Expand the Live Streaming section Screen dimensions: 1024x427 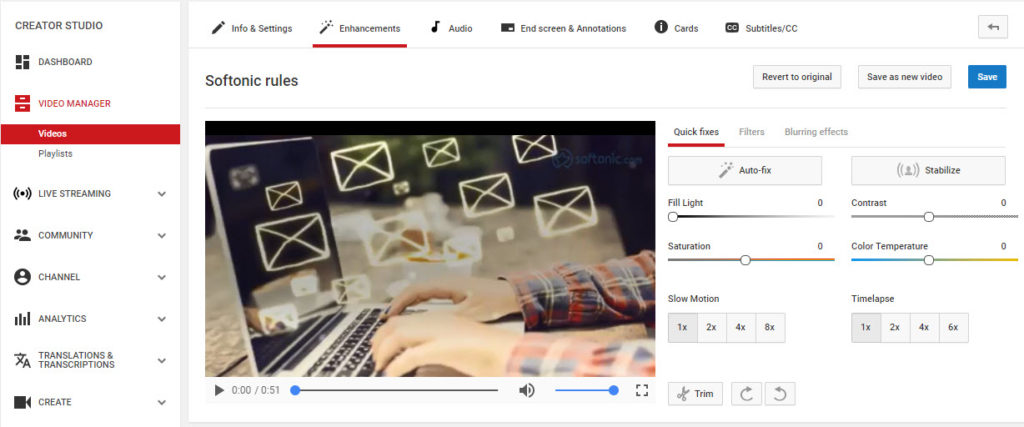click(161, 194)
